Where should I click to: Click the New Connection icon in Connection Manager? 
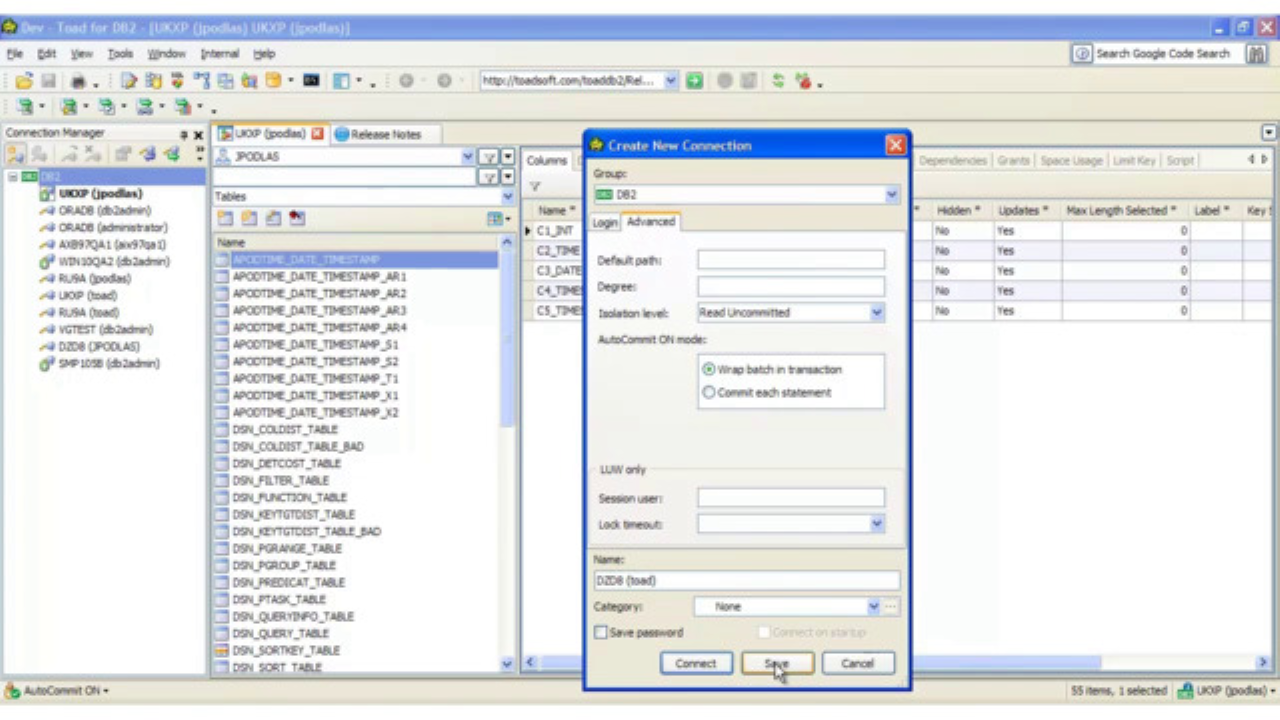(16, 155)
